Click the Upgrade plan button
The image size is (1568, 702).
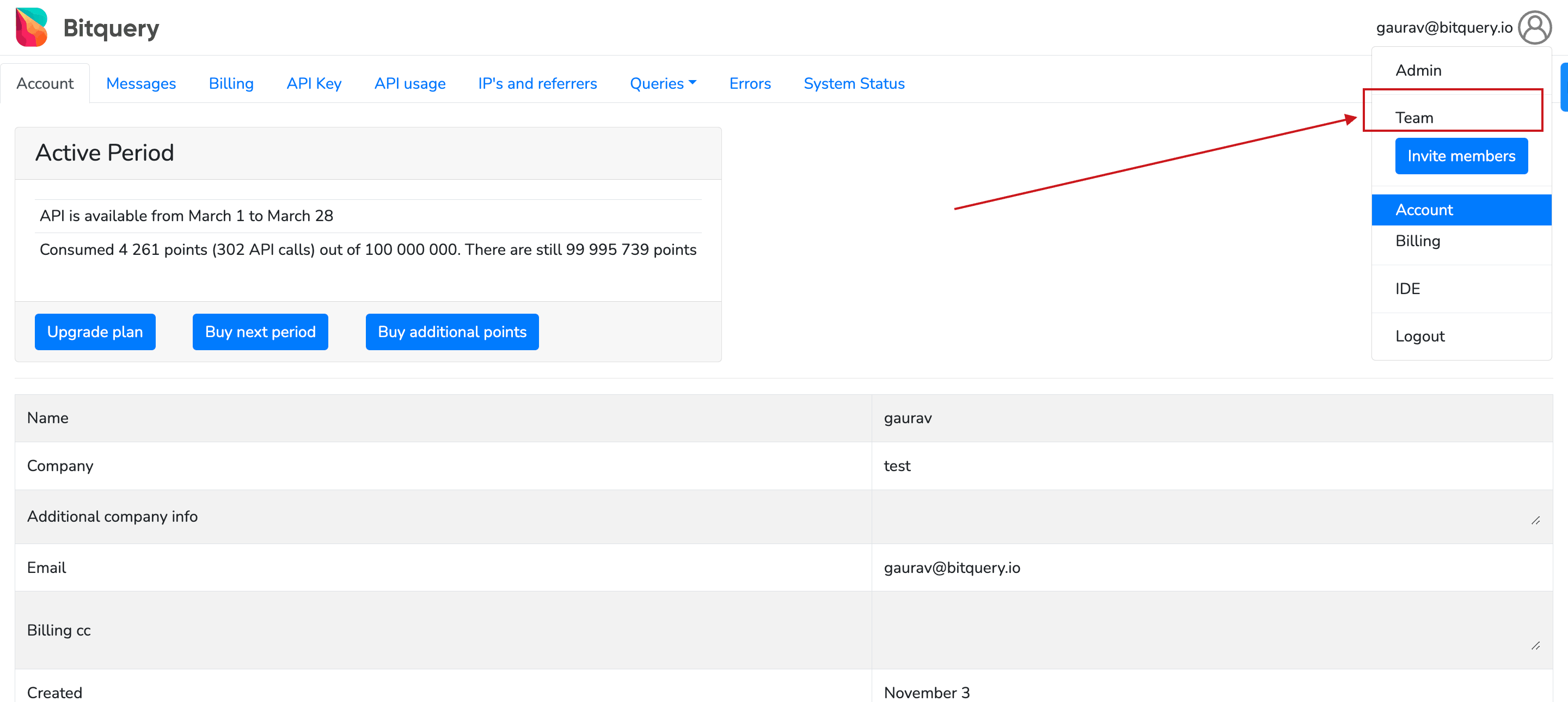[95, 332]
